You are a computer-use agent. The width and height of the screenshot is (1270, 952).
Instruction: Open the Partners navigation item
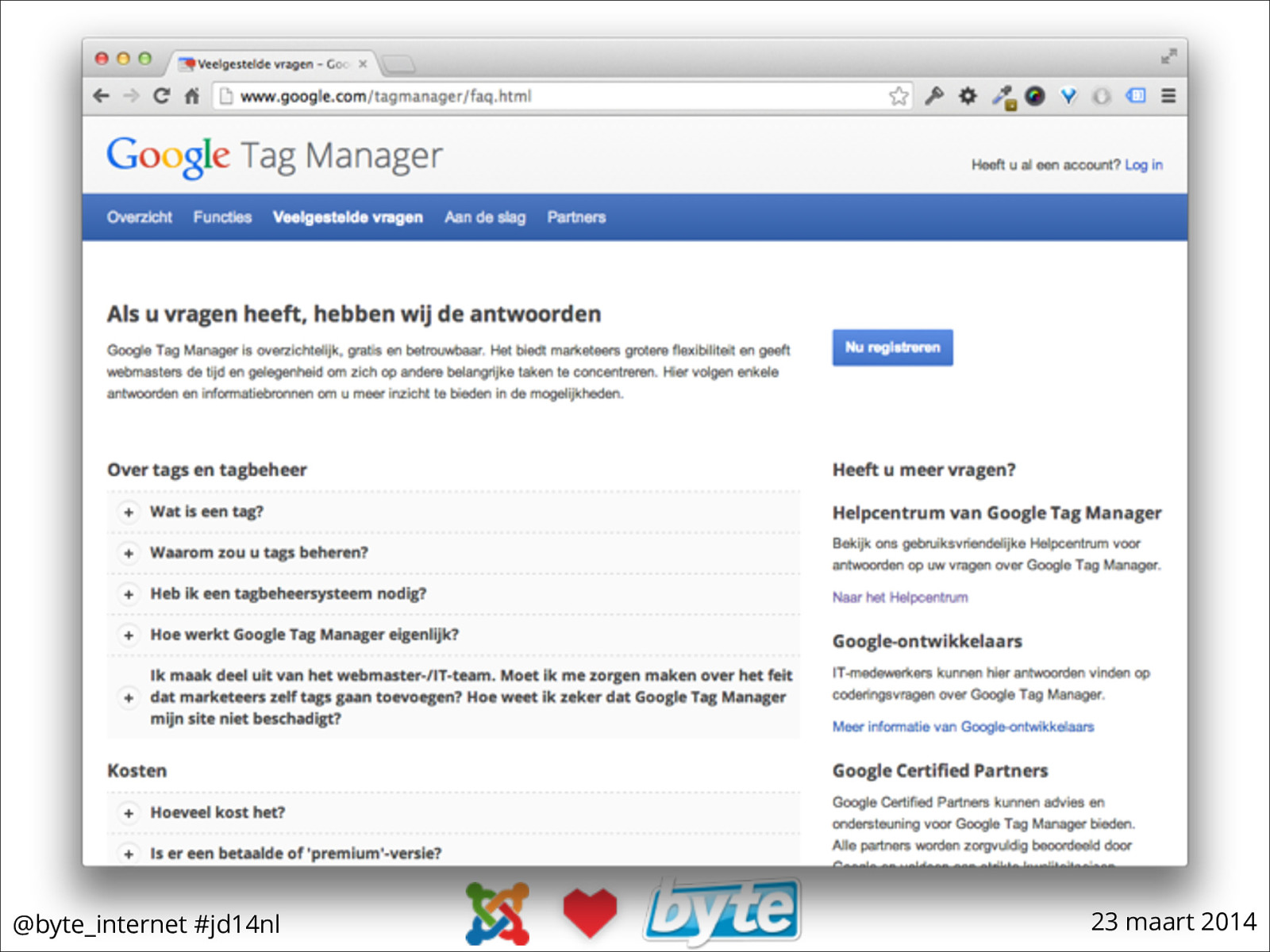pos(576,217)
